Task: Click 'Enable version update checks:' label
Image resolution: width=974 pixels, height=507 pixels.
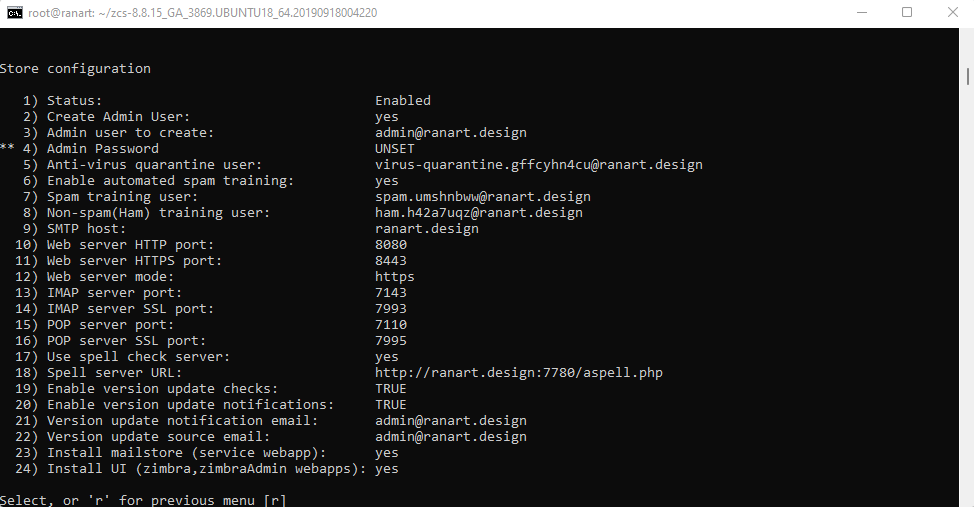Action: click(x=162, y=389)
